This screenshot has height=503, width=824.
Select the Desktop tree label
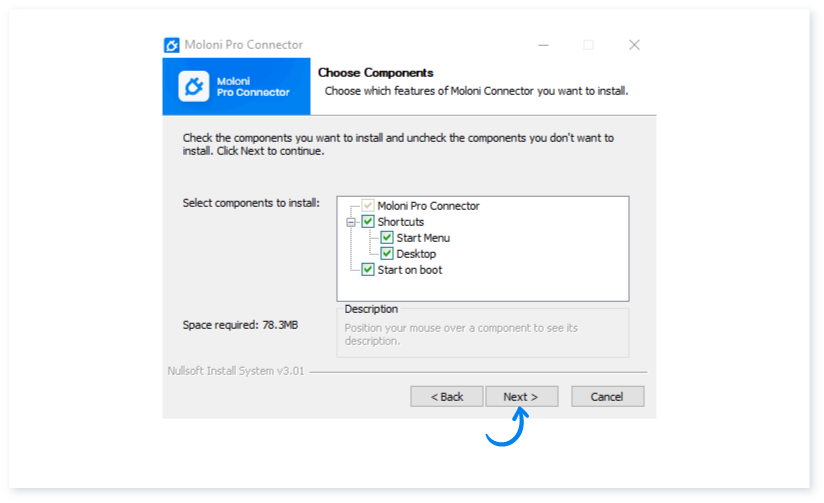pyautogui.click(x=416, y=254)
